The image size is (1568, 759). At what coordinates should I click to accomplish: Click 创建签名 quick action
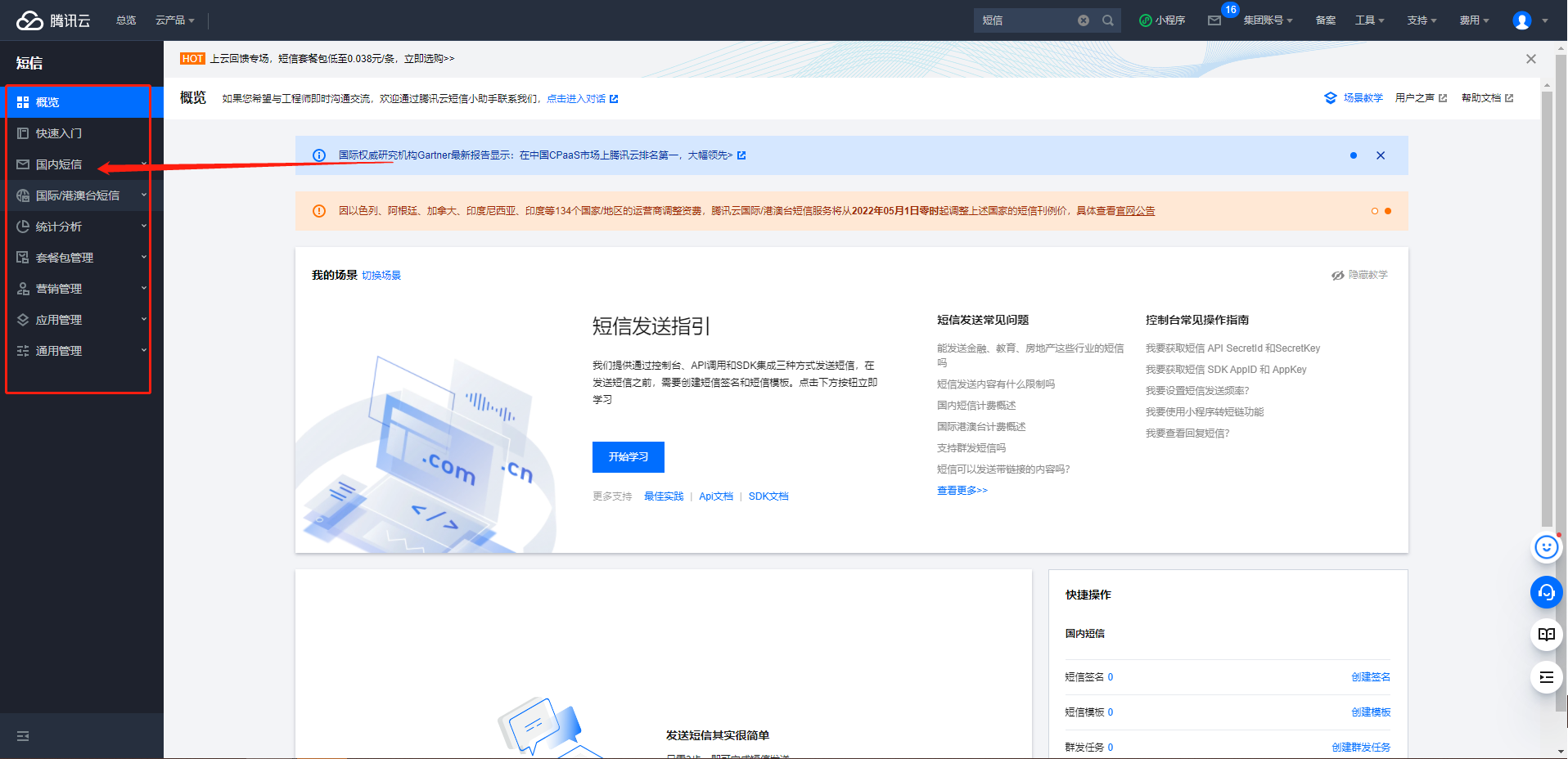click(x=1371, y=677)
